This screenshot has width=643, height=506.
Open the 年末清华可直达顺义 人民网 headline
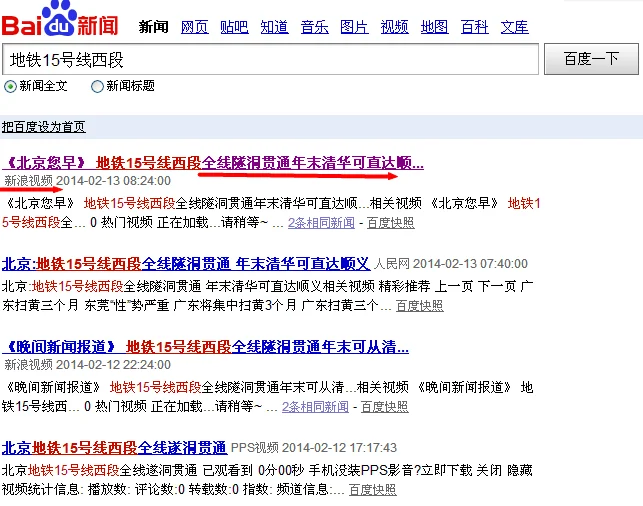pyautogui.click(x=186, y=264)
